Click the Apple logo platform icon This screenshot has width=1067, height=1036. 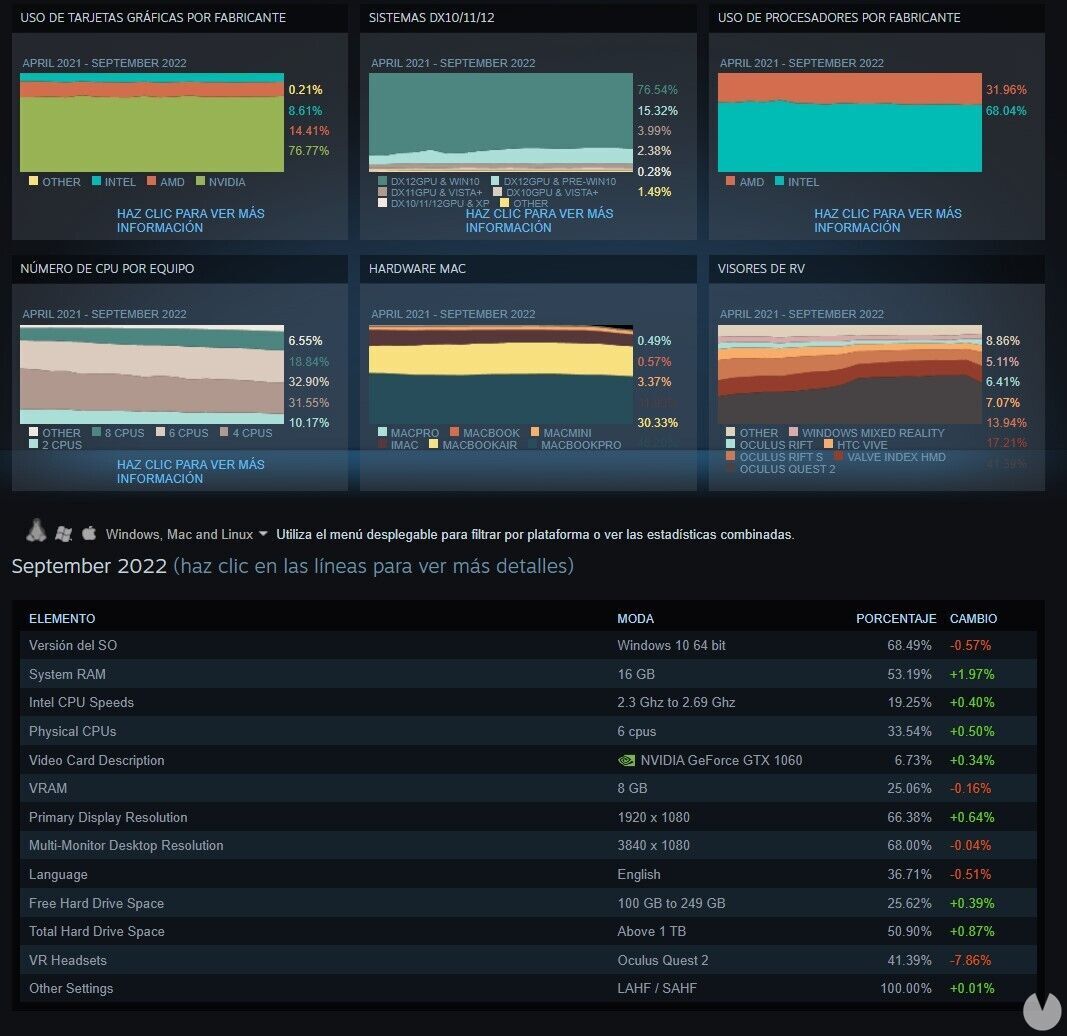tap(89, 533)
